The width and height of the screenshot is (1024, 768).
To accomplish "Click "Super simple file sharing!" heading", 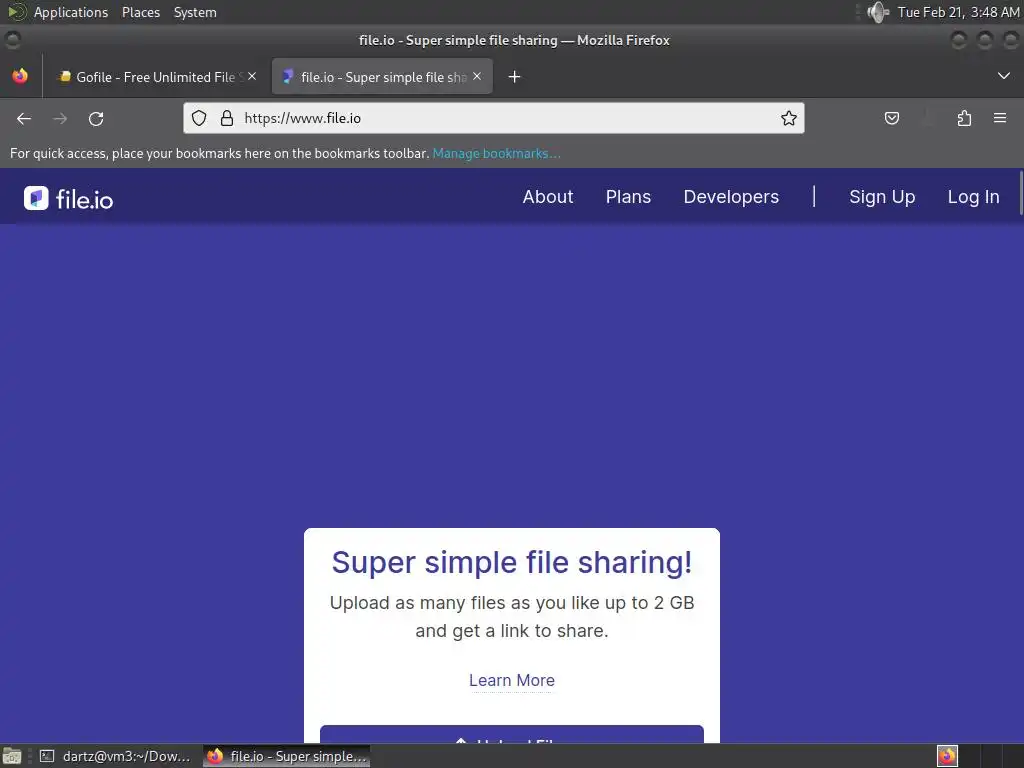I will coord(512,562).
